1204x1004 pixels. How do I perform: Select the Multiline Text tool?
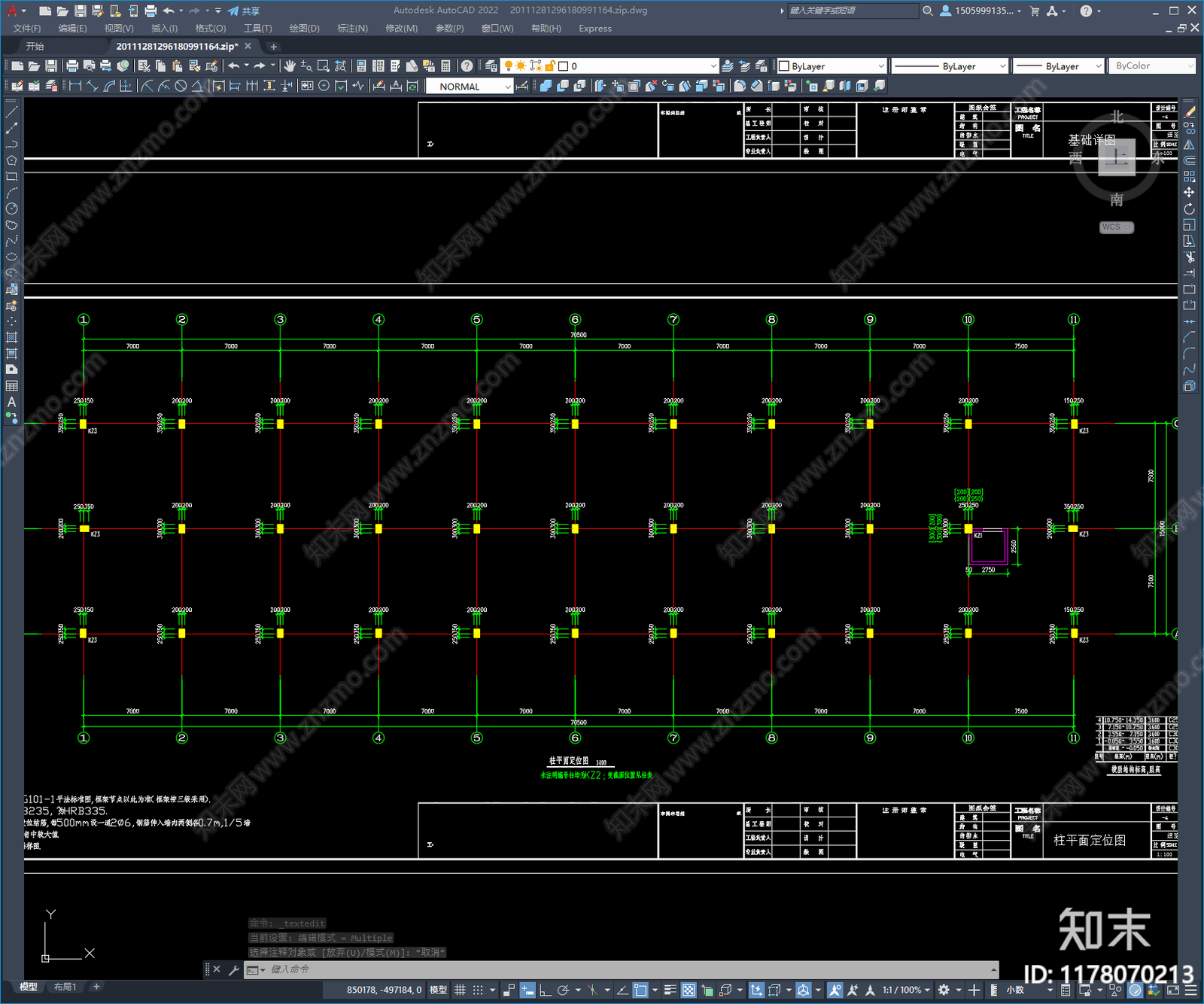coord(11,402)
